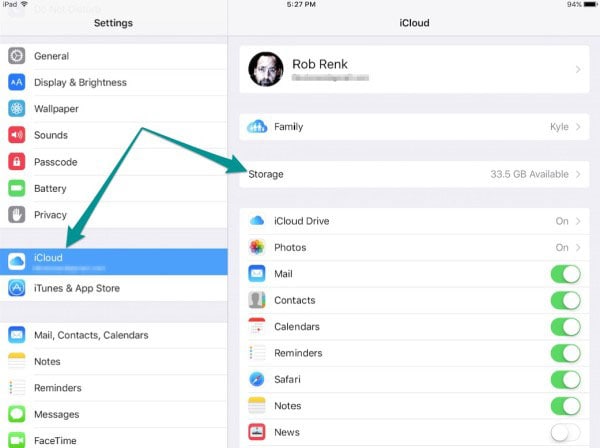
Task: Open iTunes & App Store settings
Action: [x=114, y=288]
